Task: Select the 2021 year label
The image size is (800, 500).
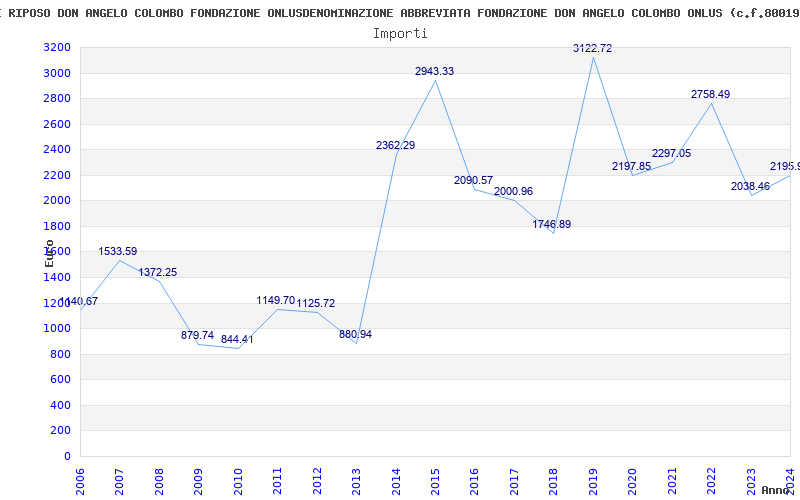Action: (x=672, y=481)
